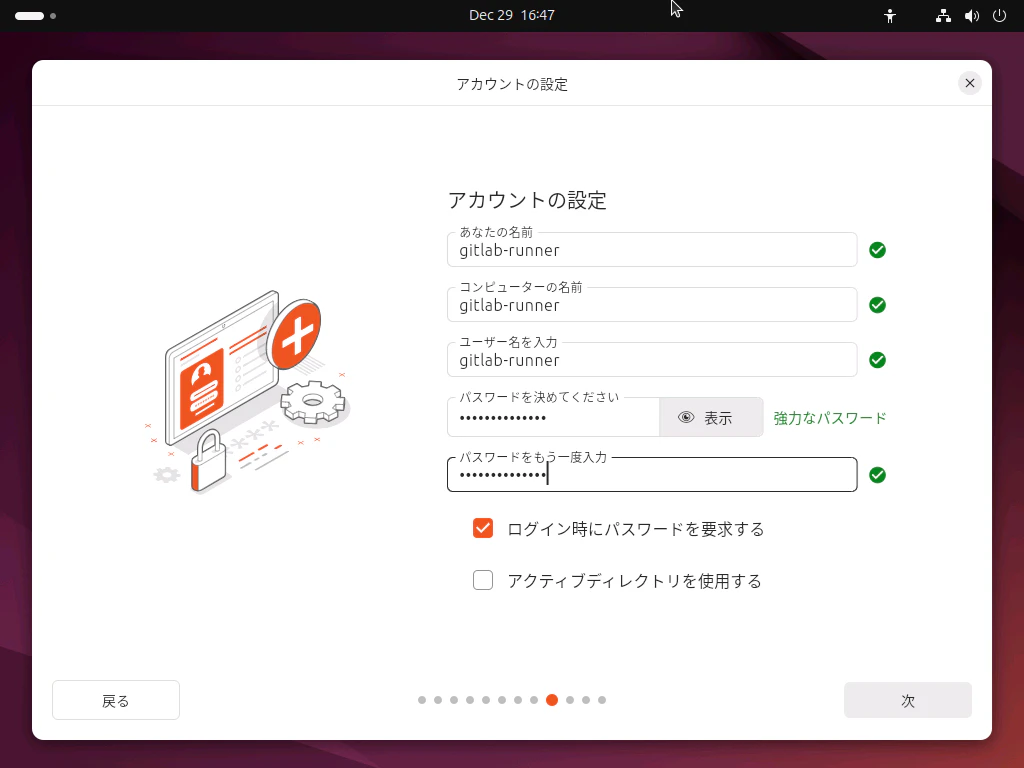Go back with the 戻る button
This screenshot has height=768, width=1024.
coord(115,700)
